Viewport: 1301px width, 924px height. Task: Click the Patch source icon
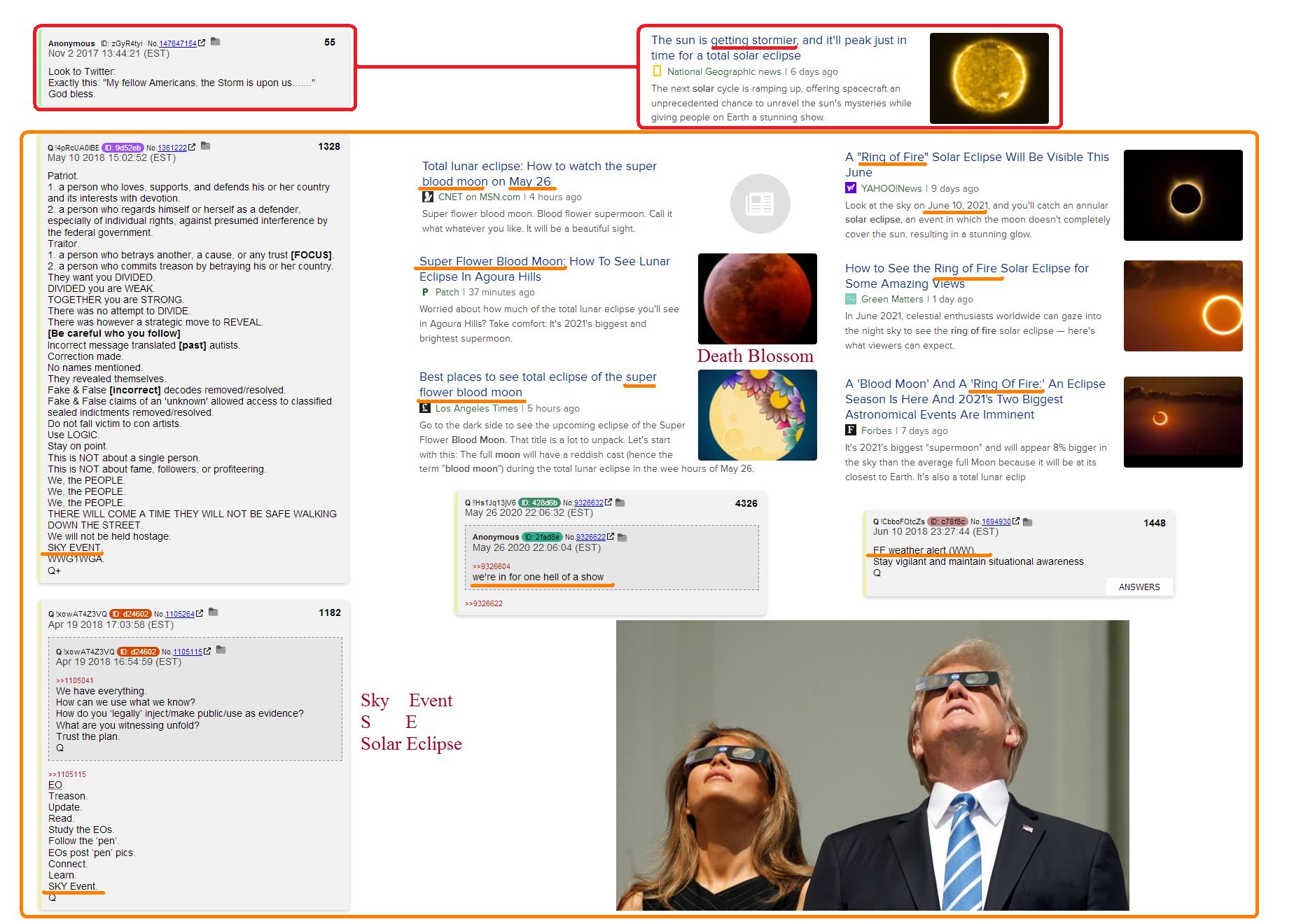425,293
